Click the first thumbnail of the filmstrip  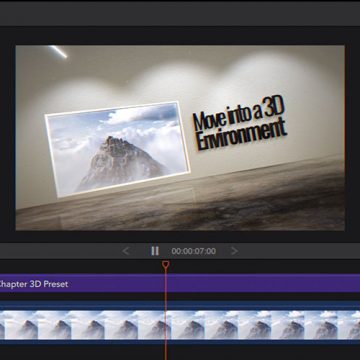point(2,325)
